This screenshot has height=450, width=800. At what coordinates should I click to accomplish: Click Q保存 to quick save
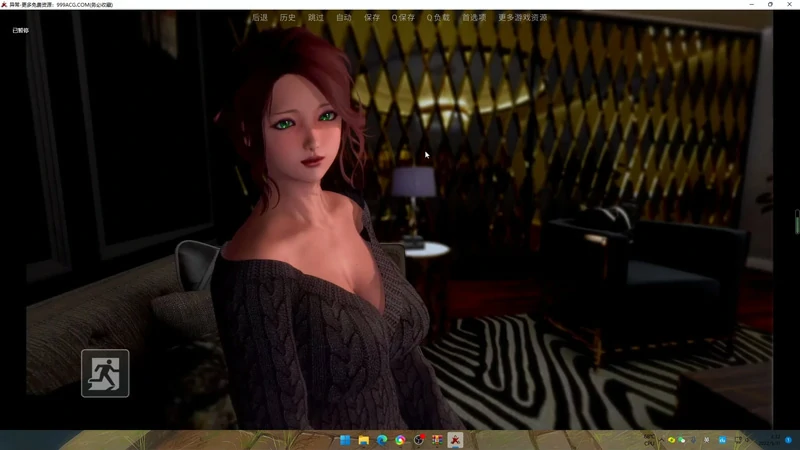tap(403, 18)
